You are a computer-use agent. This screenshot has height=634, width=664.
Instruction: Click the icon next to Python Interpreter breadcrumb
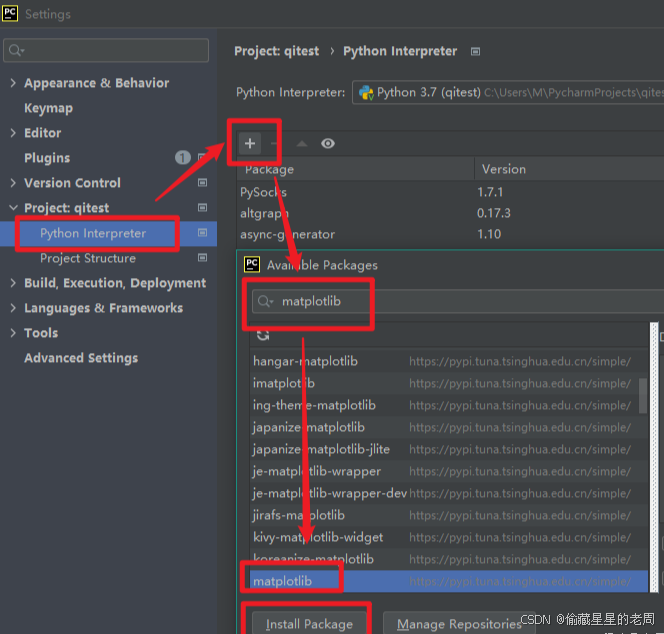(476, 52)
